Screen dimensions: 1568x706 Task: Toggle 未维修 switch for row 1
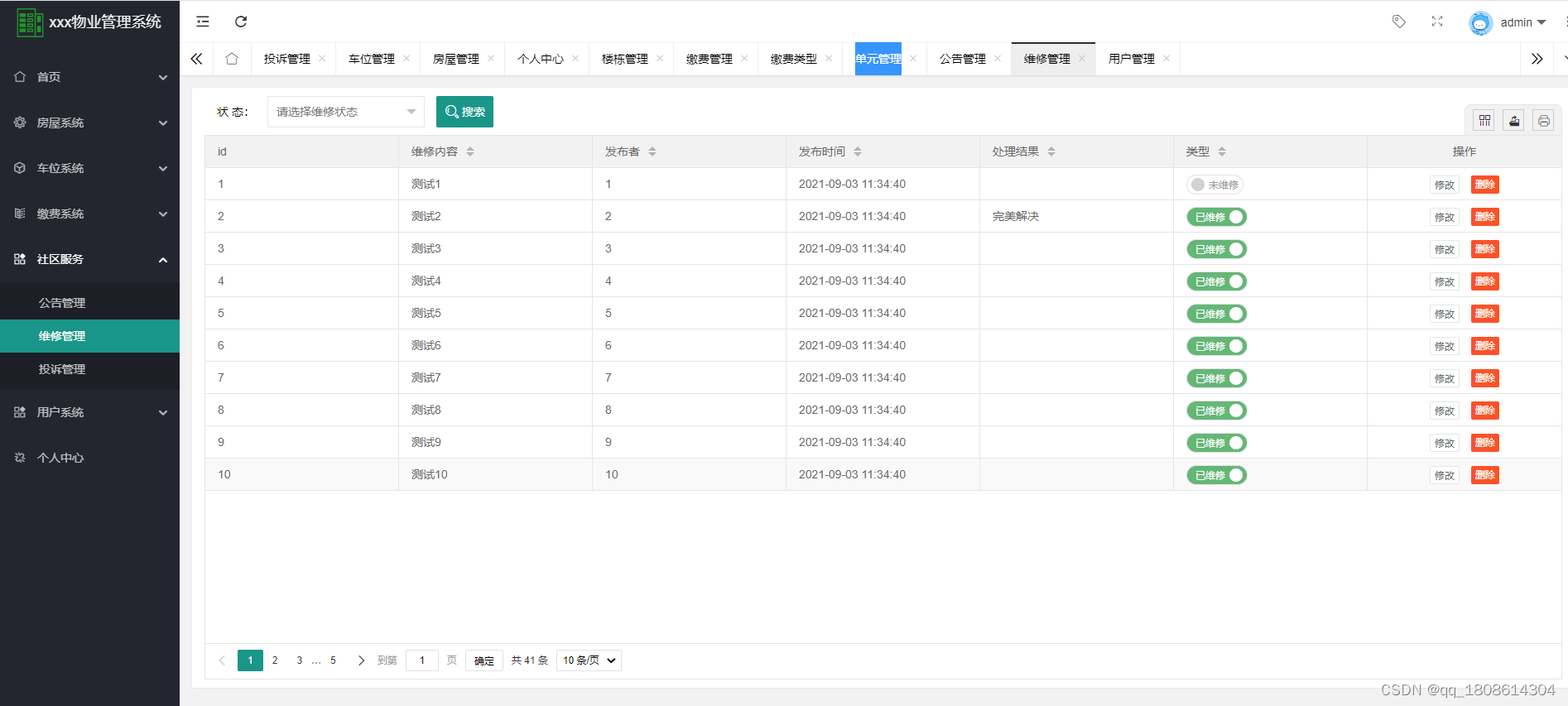point(1214,185)
